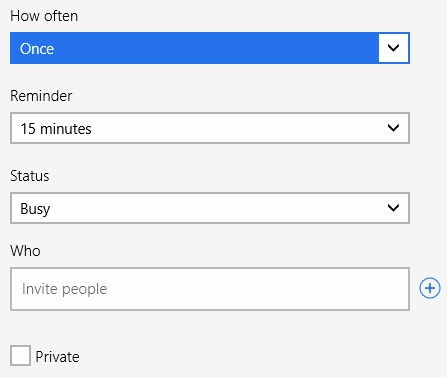Click the Private checkbox label text
The height and width of the screenshot is (378, 447).
pyautogui.click(x=57, y=357)
